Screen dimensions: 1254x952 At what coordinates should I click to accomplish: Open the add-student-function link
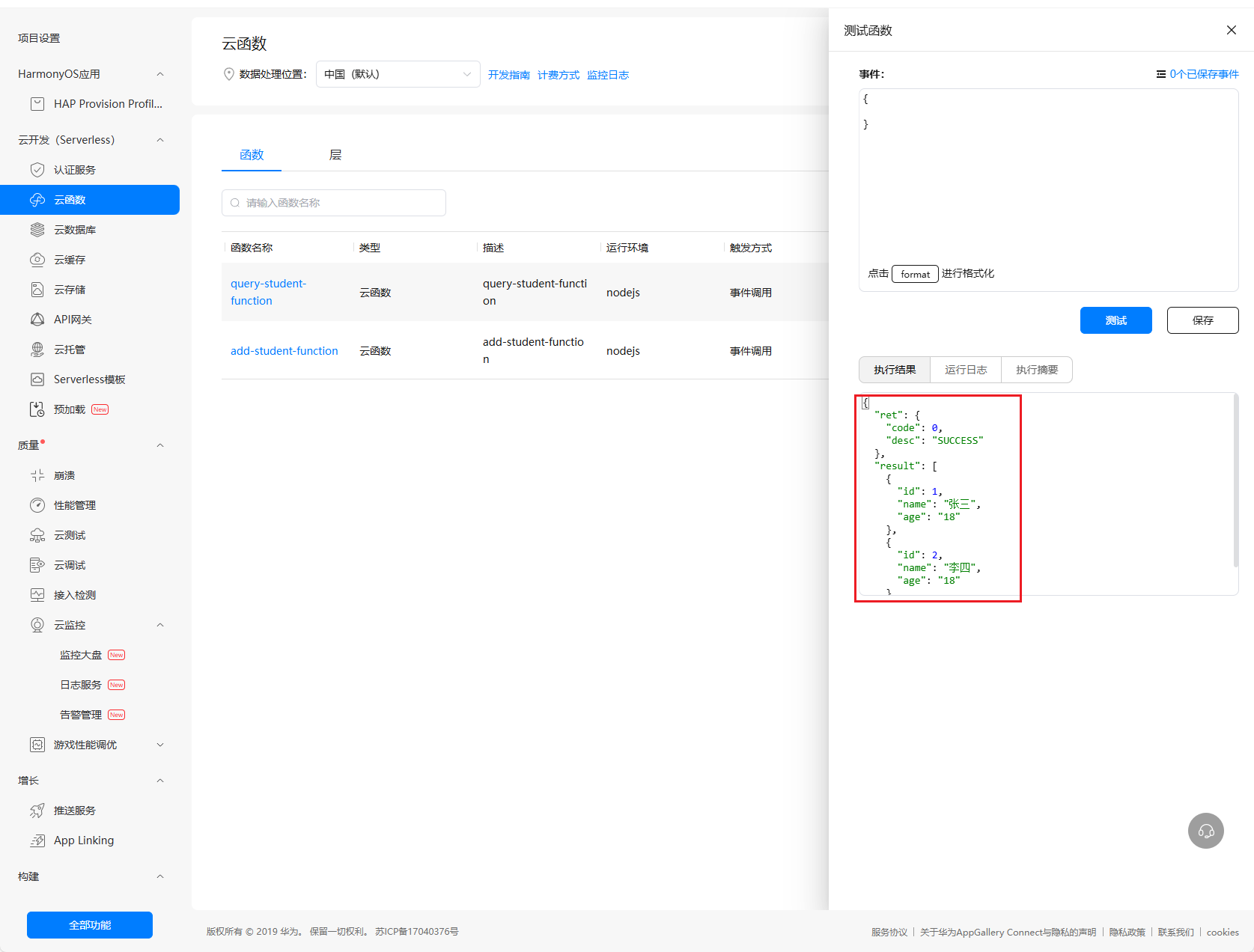click(x=284, y=351)
